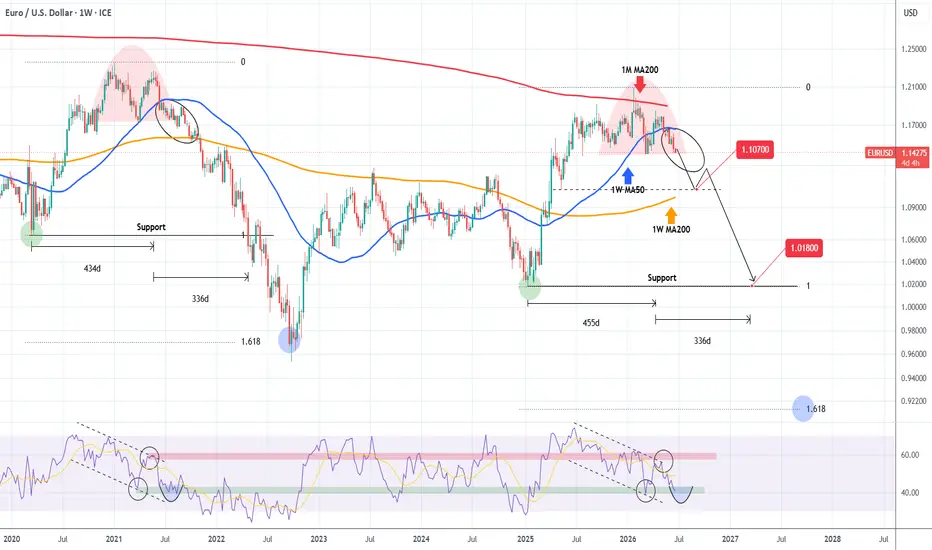Click the 2023 label on the time axis

click(319, 539)
